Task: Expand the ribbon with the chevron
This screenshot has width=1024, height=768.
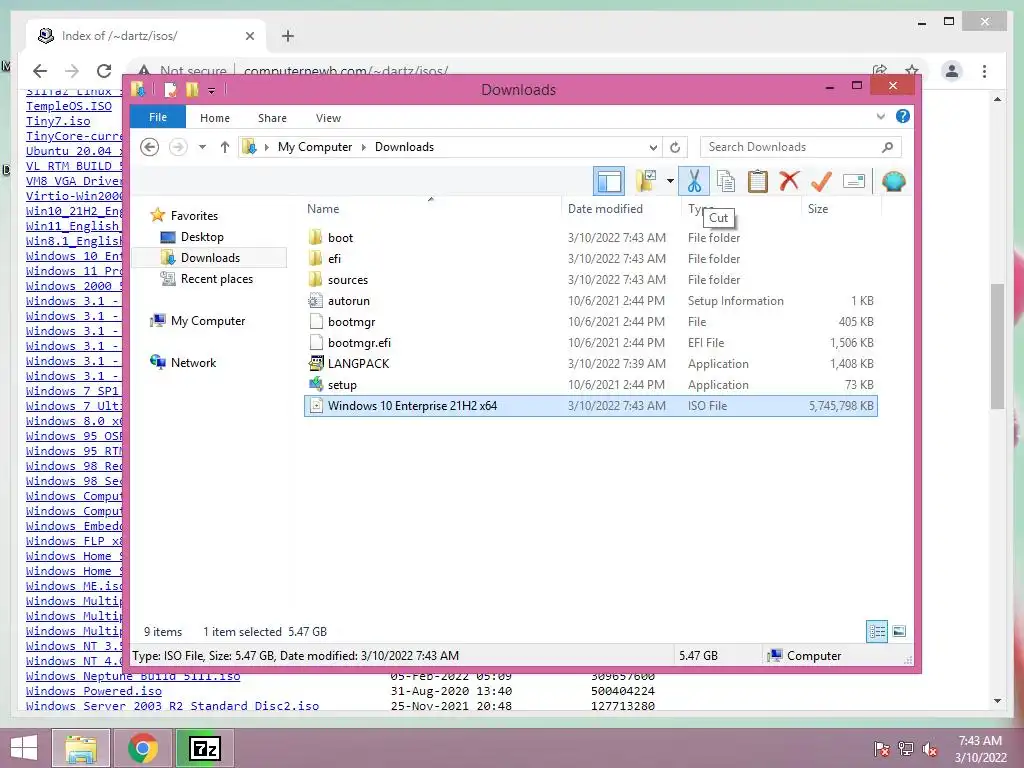Action: click(880, 117)
